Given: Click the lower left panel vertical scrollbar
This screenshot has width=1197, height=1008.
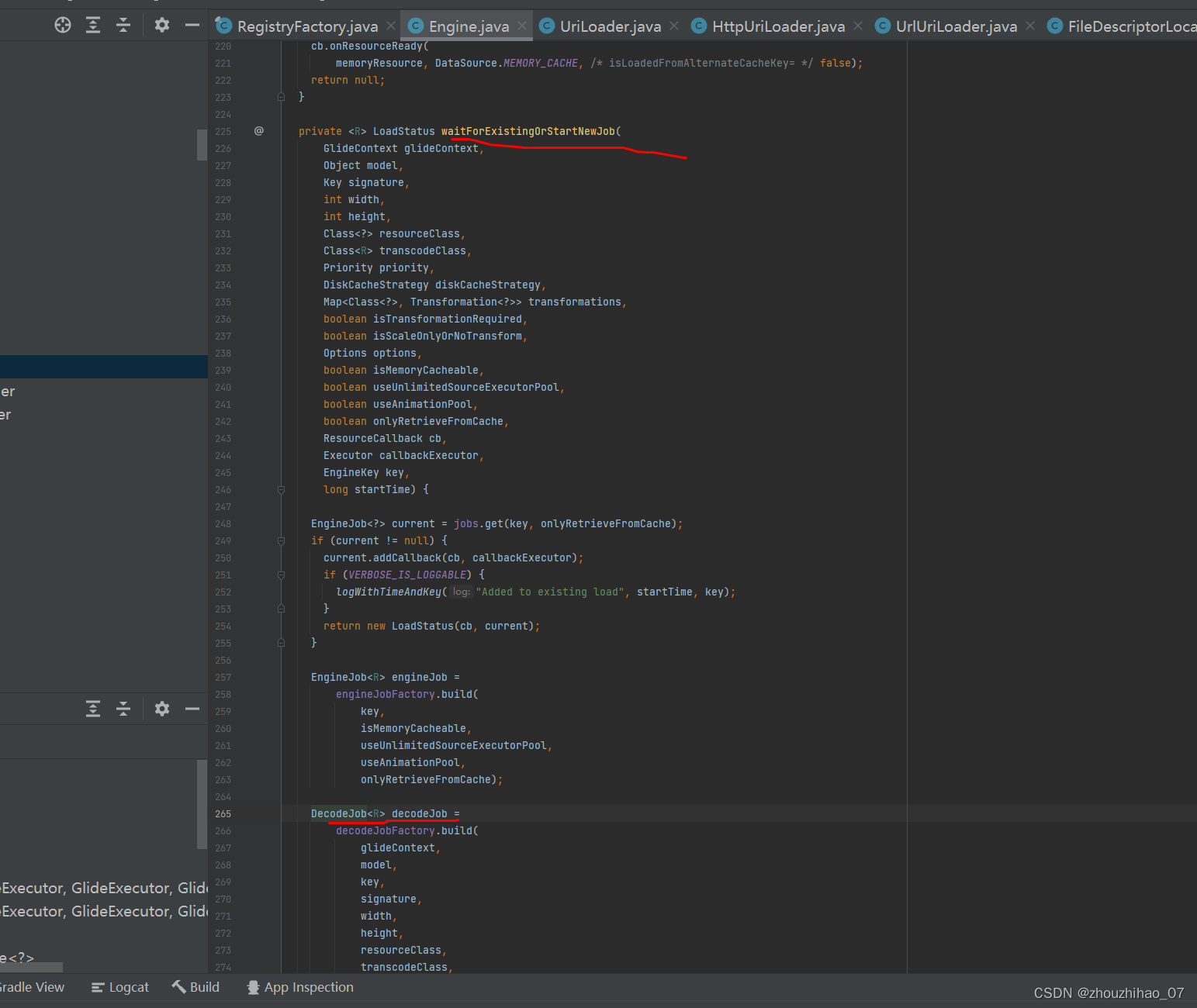Looking at the screenshot, I should [202, 804].
